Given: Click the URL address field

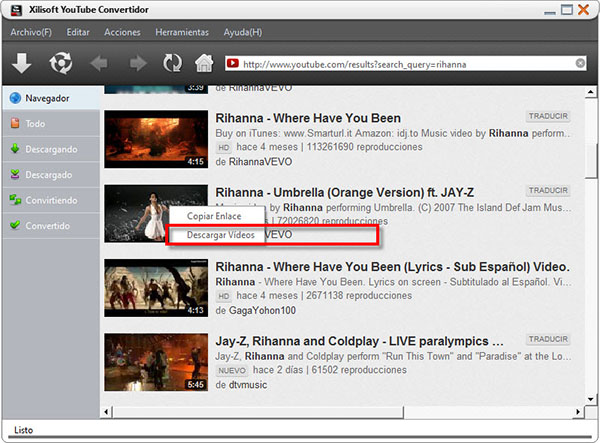Looking at the screenshot, I should pos(406,64).
